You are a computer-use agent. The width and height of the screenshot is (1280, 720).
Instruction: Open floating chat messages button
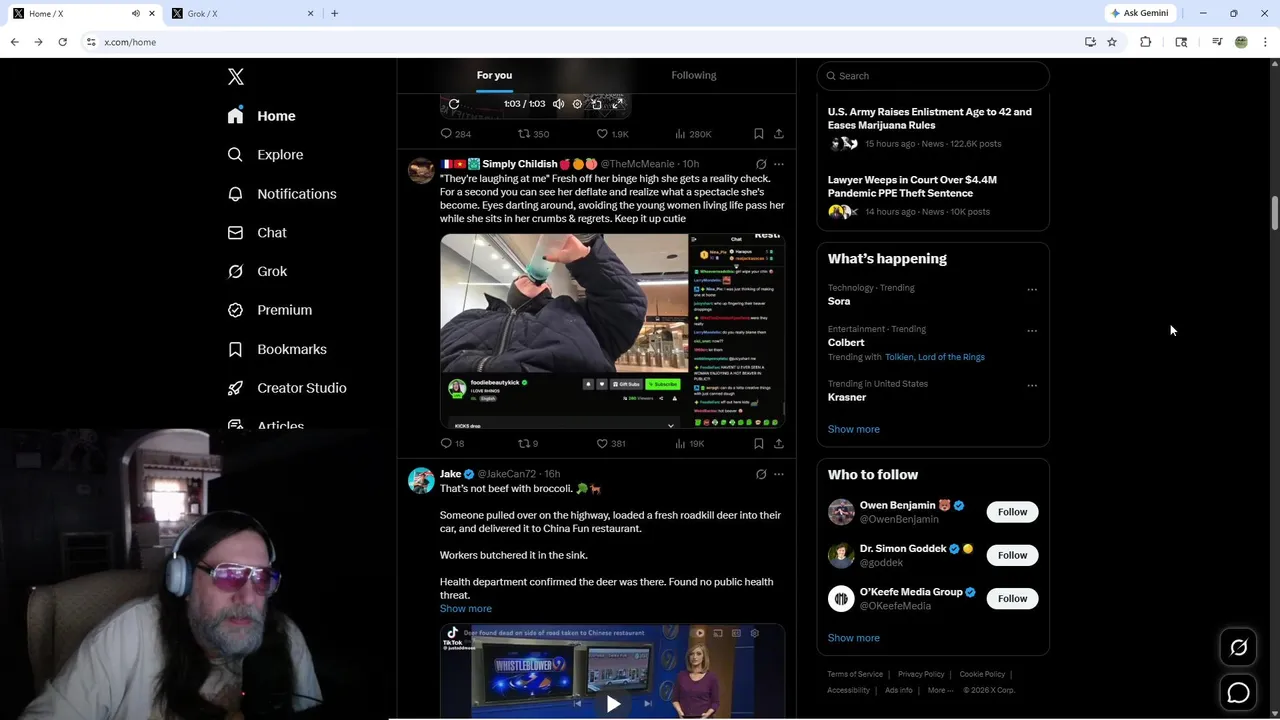pos(1238,692)
